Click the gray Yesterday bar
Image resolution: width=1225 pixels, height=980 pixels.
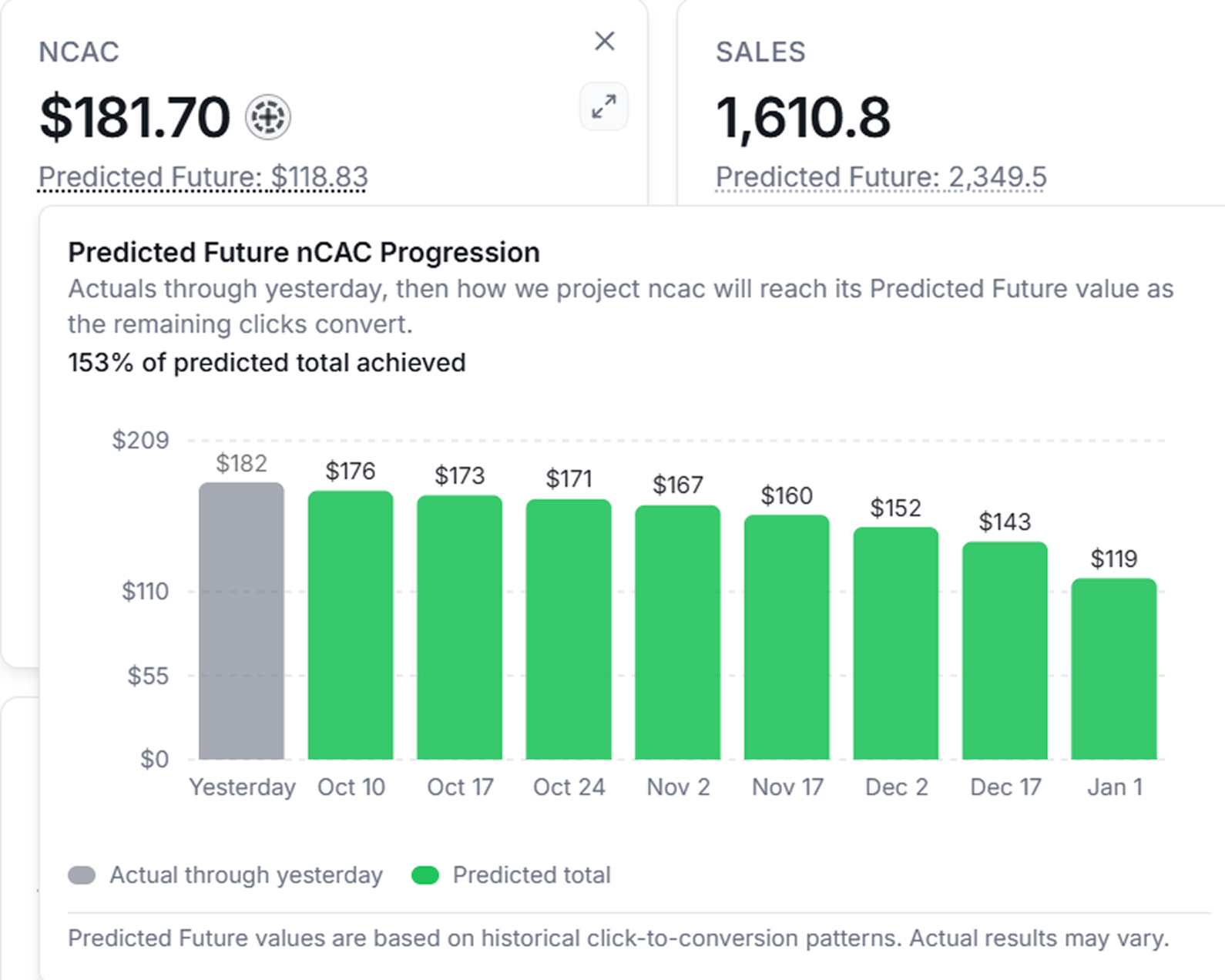[241, 621]
